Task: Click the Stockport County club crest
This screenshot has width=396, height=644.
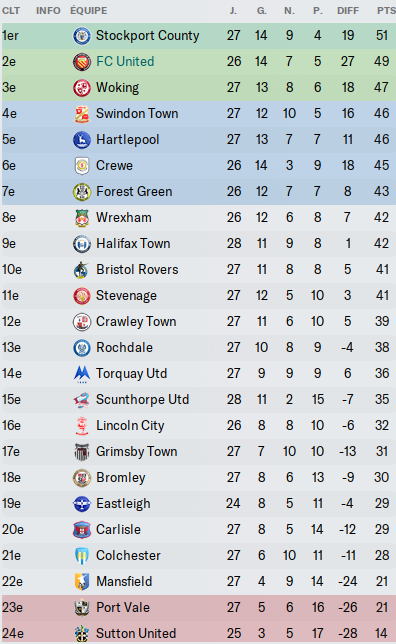Action: click(x=82, y=36)
